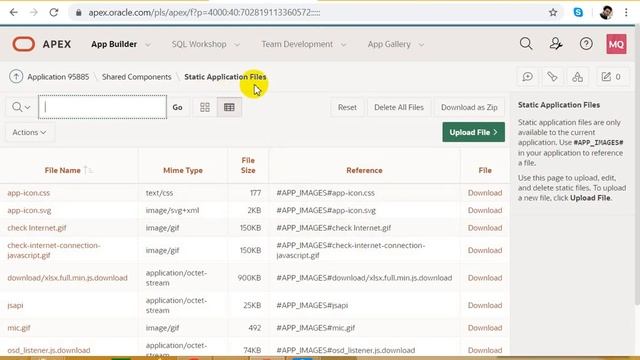Click the Go search button

pos(177,107)
